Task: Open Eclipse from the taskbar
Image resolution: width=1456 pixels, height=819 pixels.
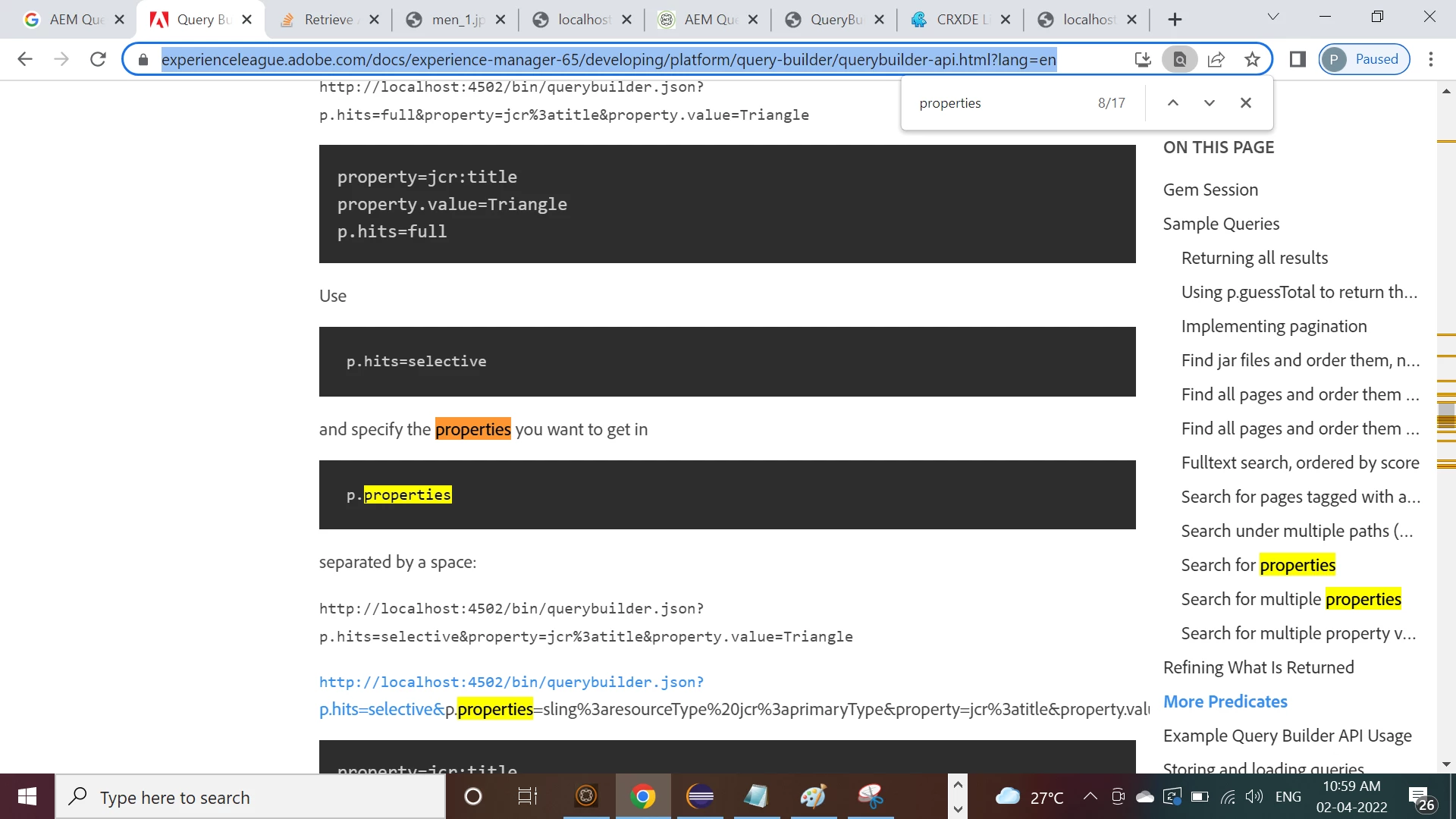Action: (699, 796)
